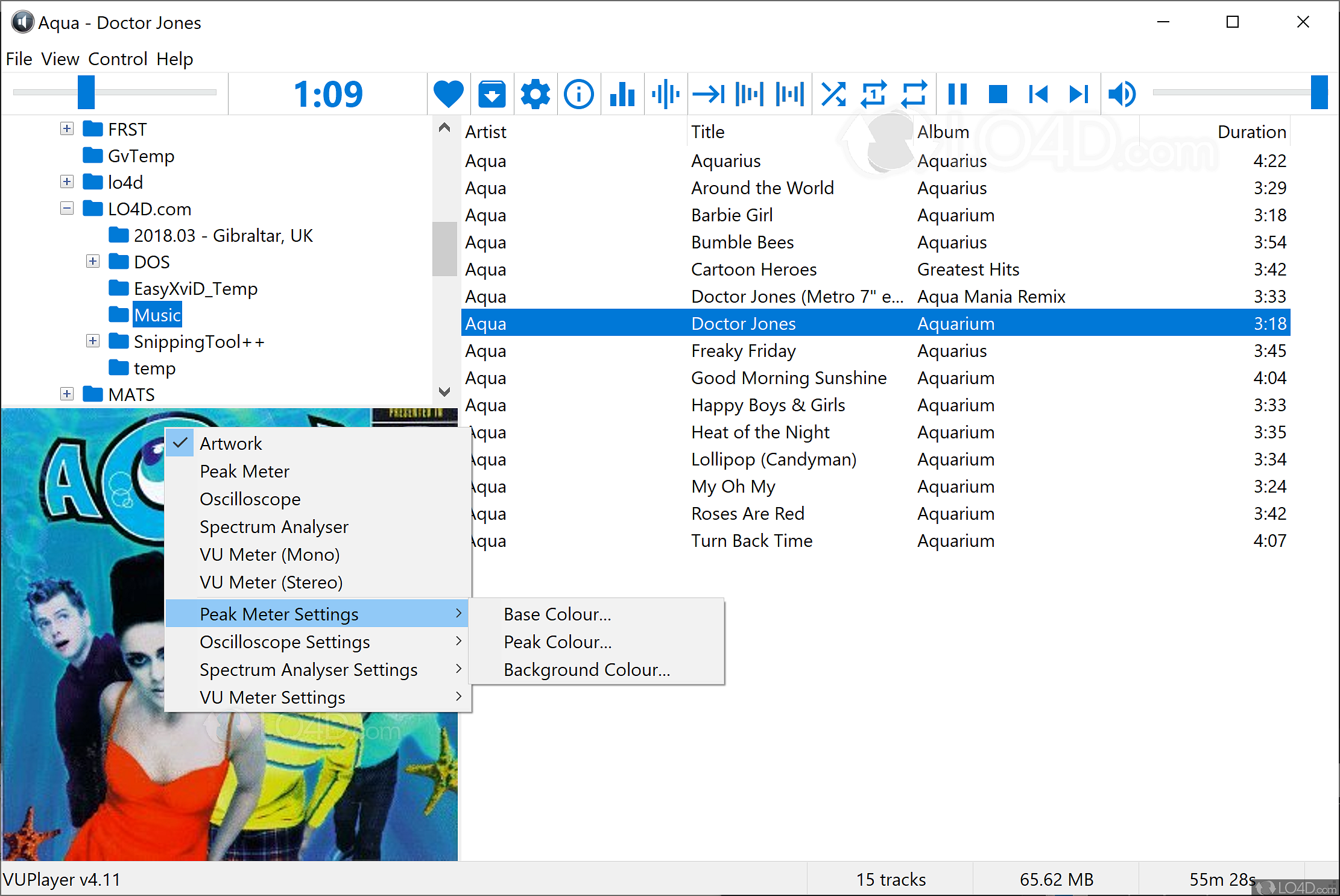1340x896 pixels.
Task: Stop playback
Action: [997, 93]
